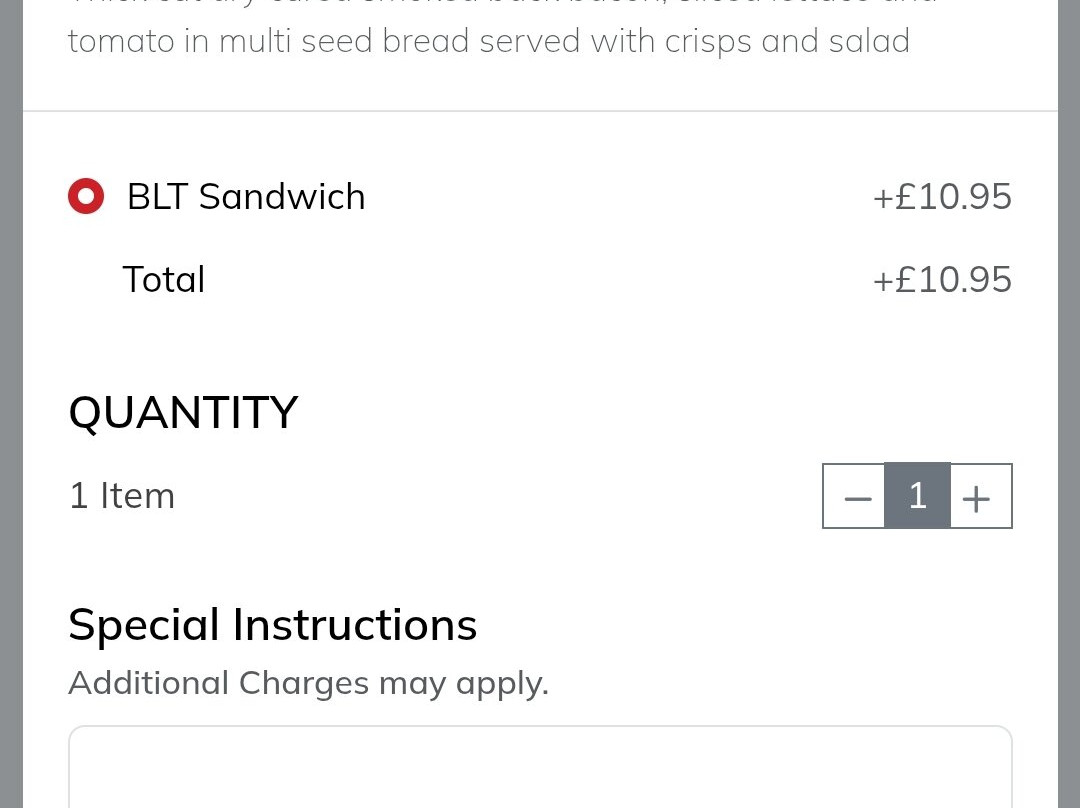Increase quantity with the plus button

(980, 497)
